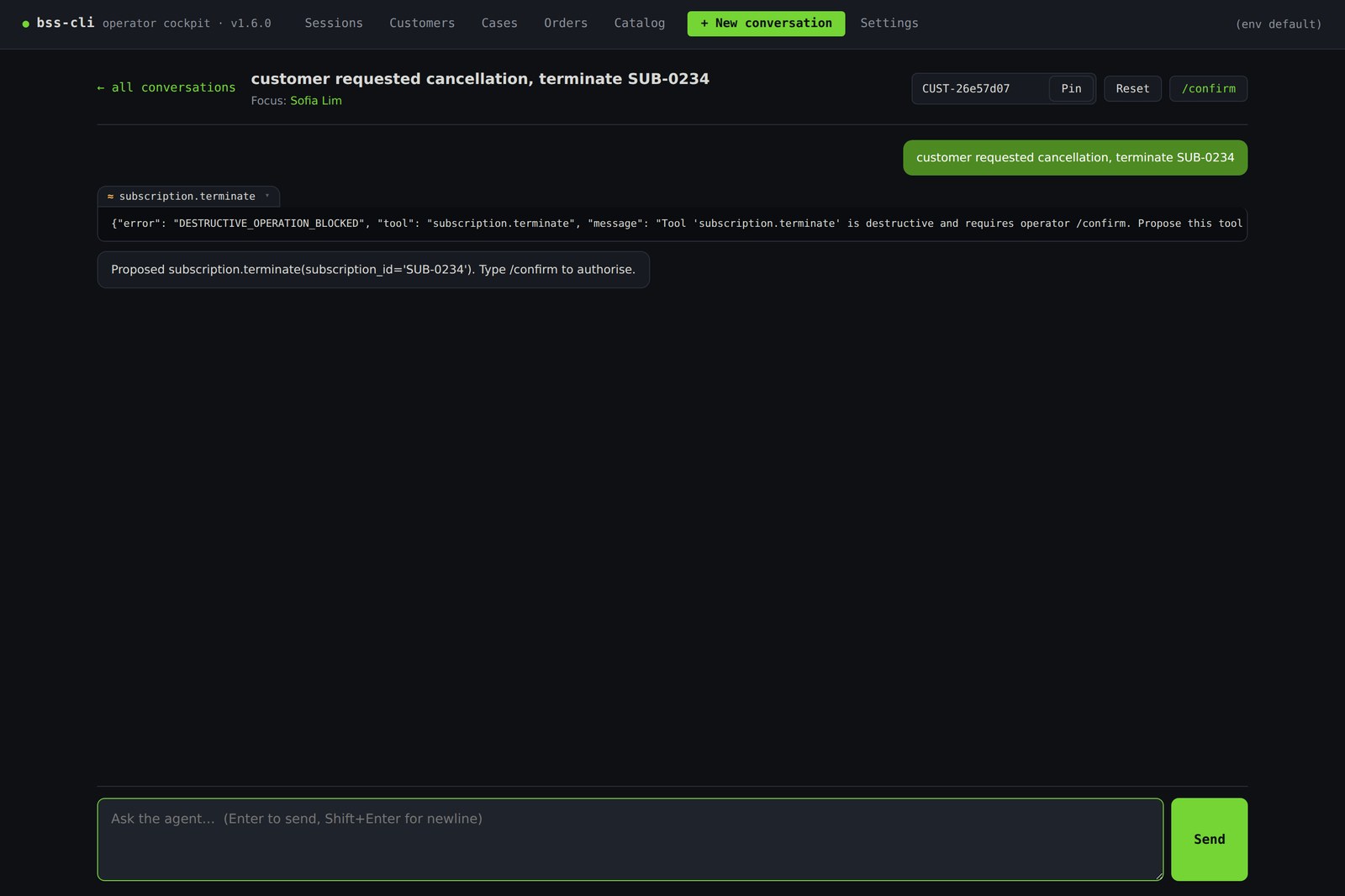This screenshot has height=896, width=1345.
Task: Expand the subscription.terminate tool call
Action: pos(188,196)
